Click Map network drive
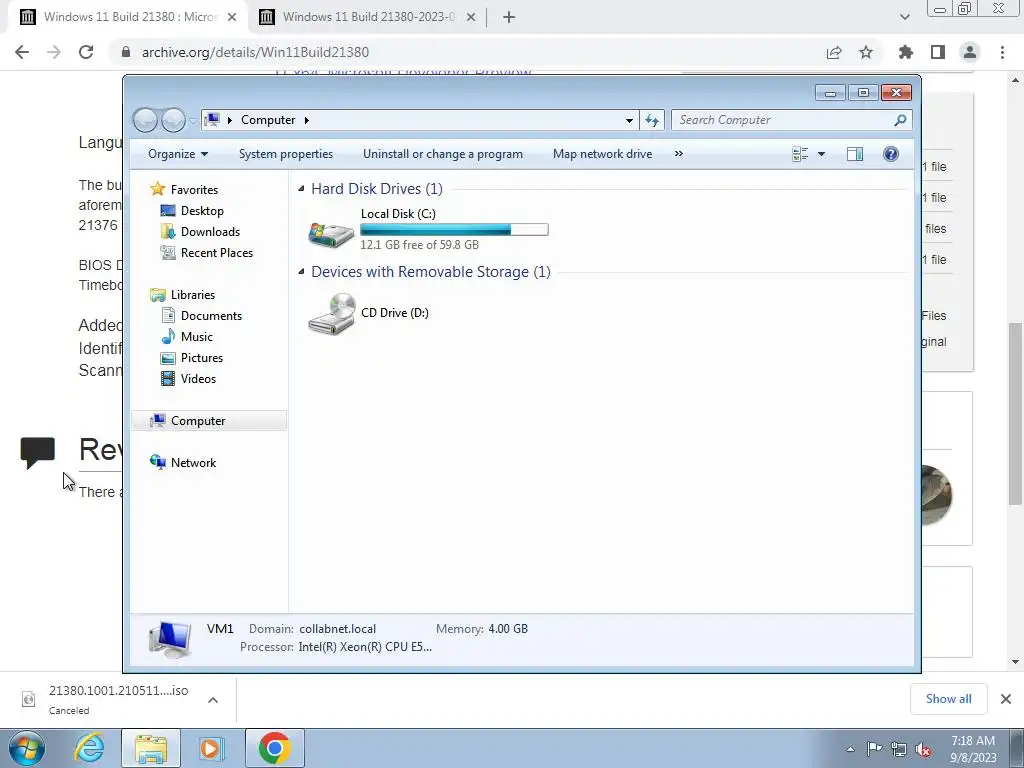The image size is (1024, 768). coord(602,154)
